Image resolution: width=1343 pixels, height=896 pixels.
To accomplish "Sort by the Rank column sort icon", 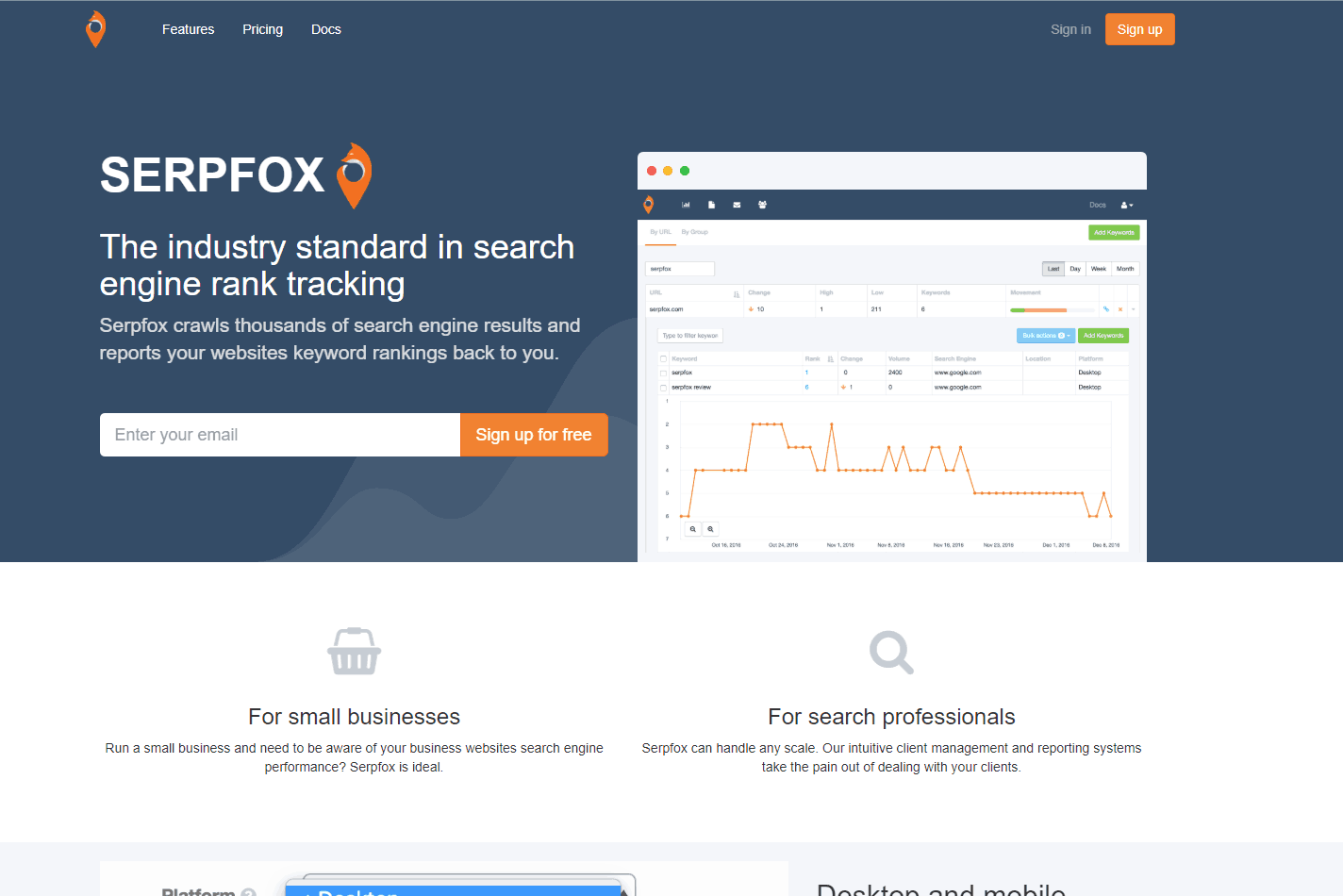I will point(830,359).
